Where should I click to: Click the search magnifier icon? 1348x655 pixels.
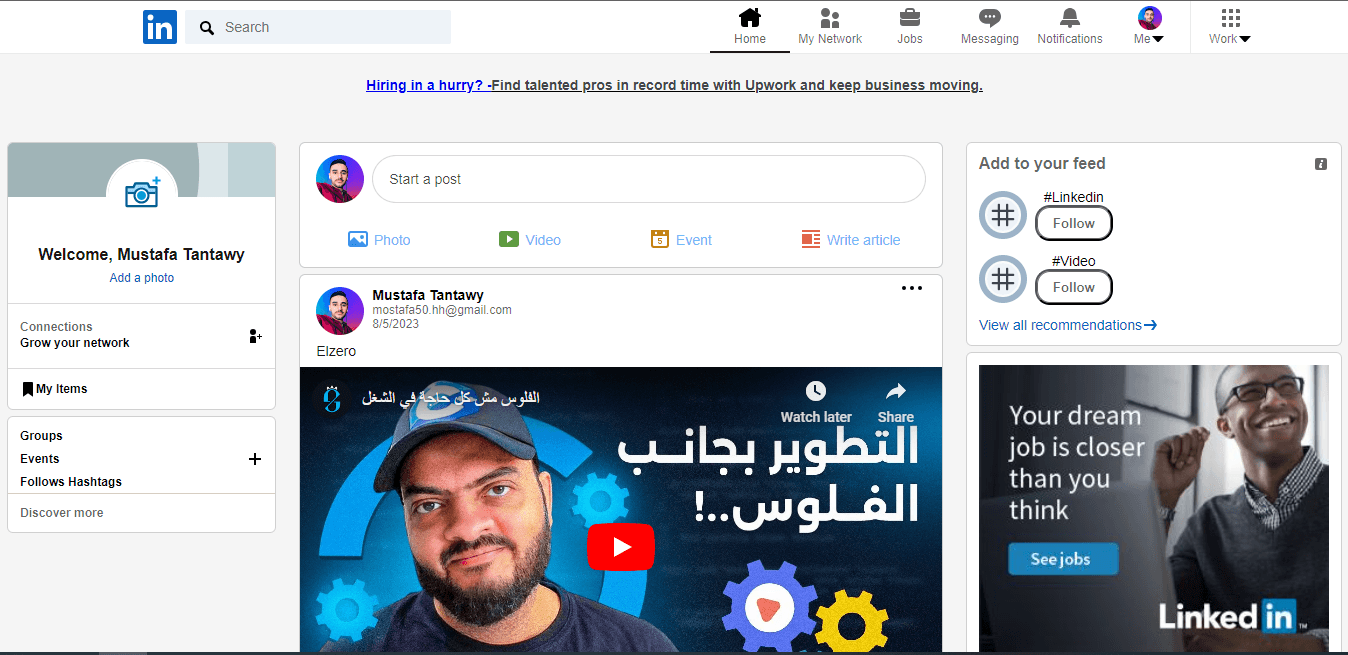click(207, 28)
